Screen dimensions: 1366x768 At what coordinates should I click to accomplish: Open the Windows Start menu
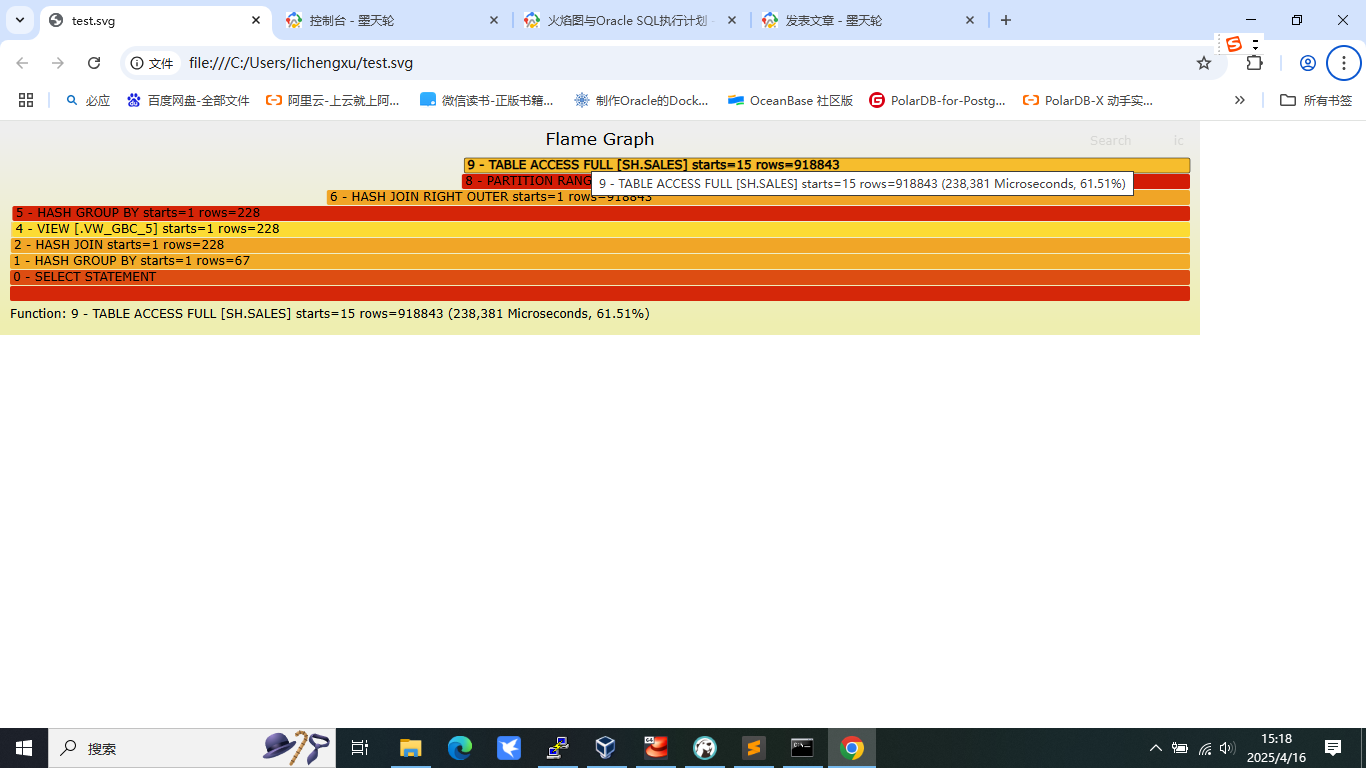(x=24, y=748)
